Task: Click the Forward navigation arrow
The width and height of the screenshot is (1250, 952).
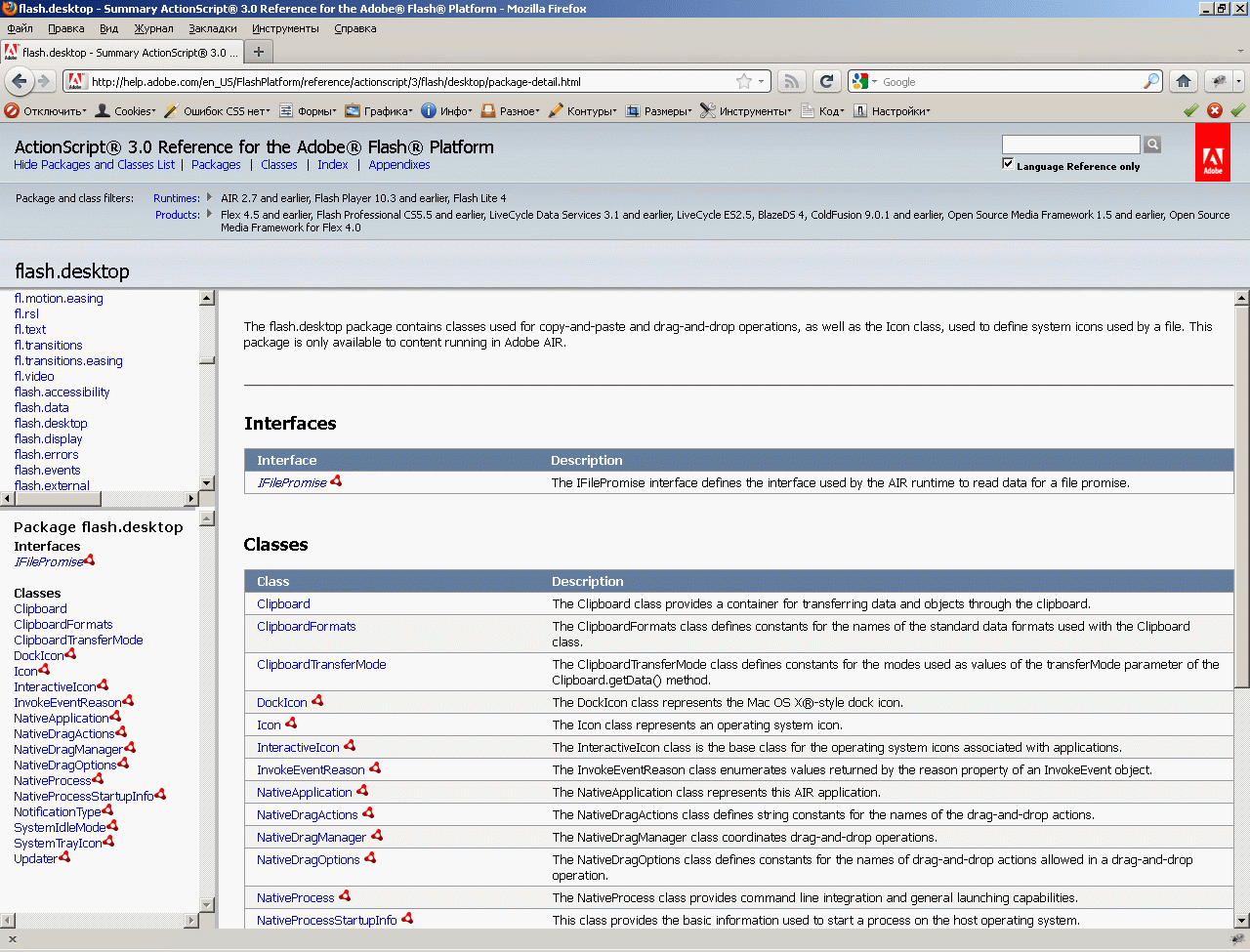Action: [45, 82]
